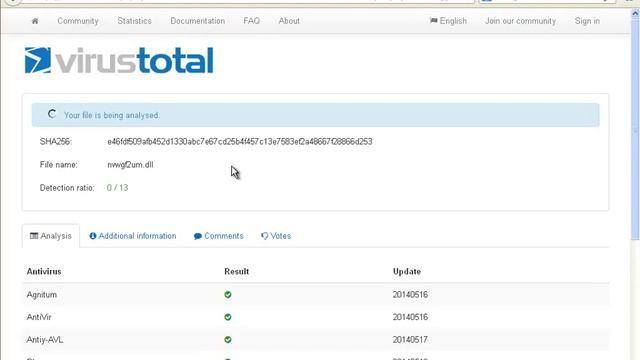
Task: Click the Agnitum update date 20140516
Action: point(410,295)
